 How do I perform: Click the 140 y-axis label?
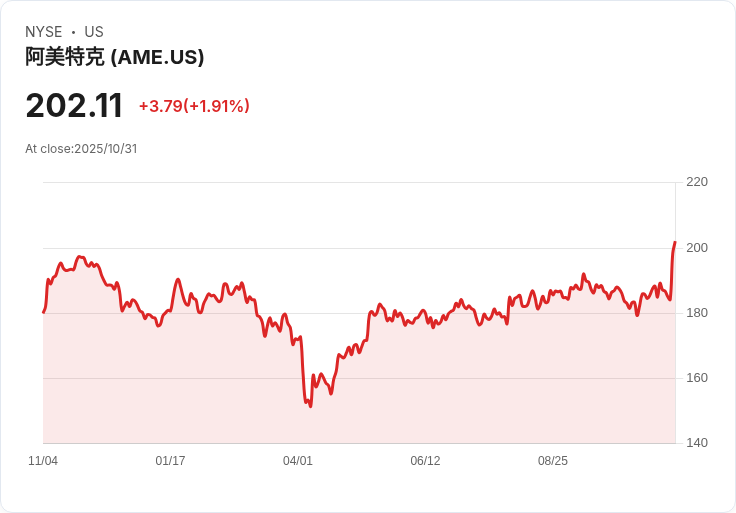tap(697, 443)
